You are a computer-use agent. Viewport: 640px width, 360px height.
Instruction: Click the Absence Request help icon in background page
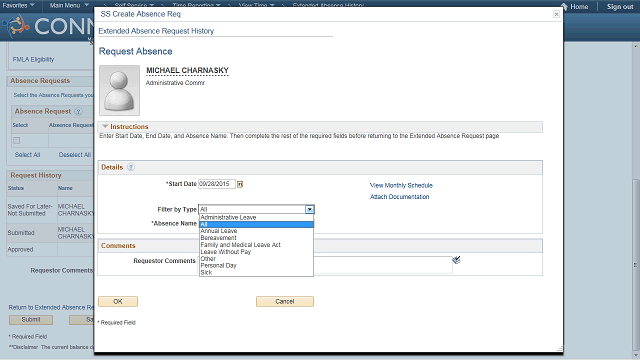[x=78, y=111]
